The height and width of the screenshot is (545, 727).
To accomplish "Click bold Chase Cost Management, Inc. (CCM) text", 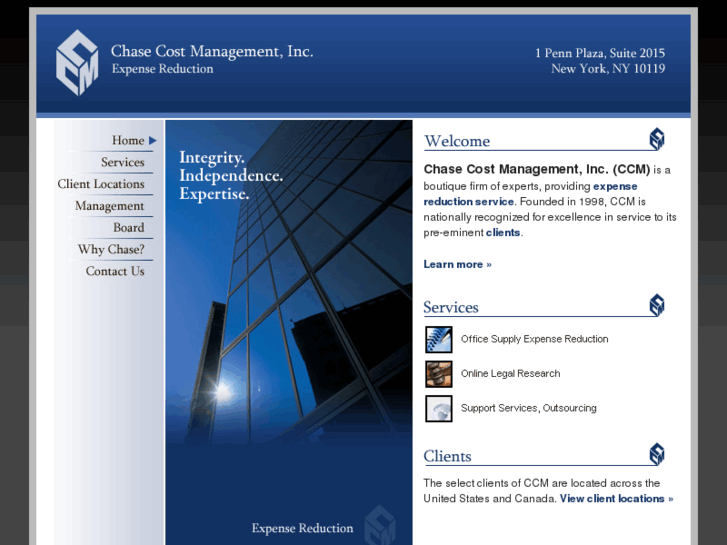I will pyautogui.click(x=537, y=169).
